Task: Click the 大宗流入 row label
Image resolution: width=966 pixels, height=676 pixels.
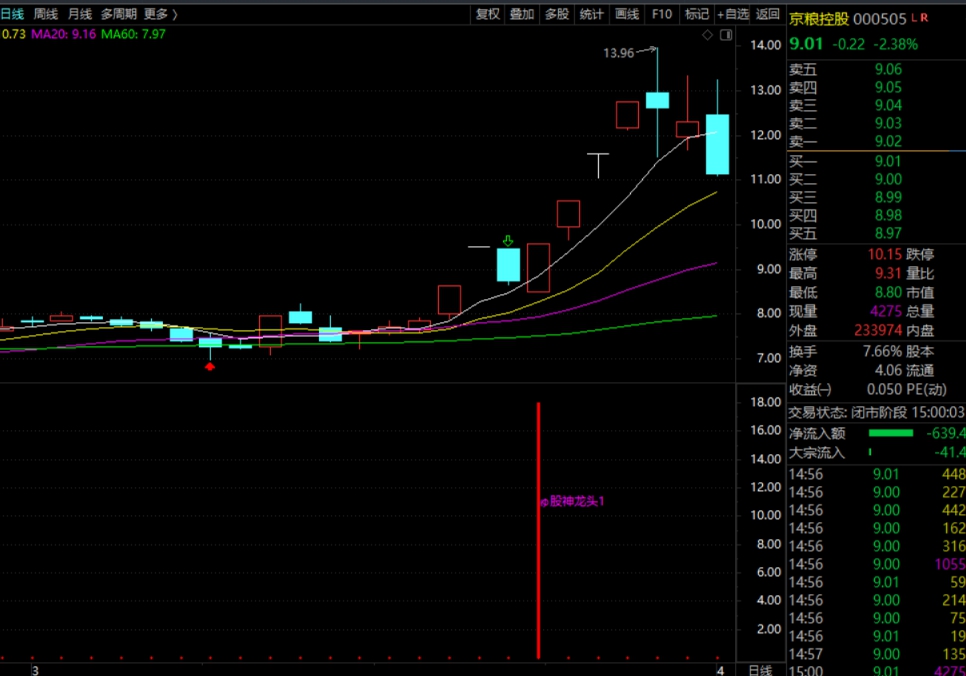Action: point(816,452)
